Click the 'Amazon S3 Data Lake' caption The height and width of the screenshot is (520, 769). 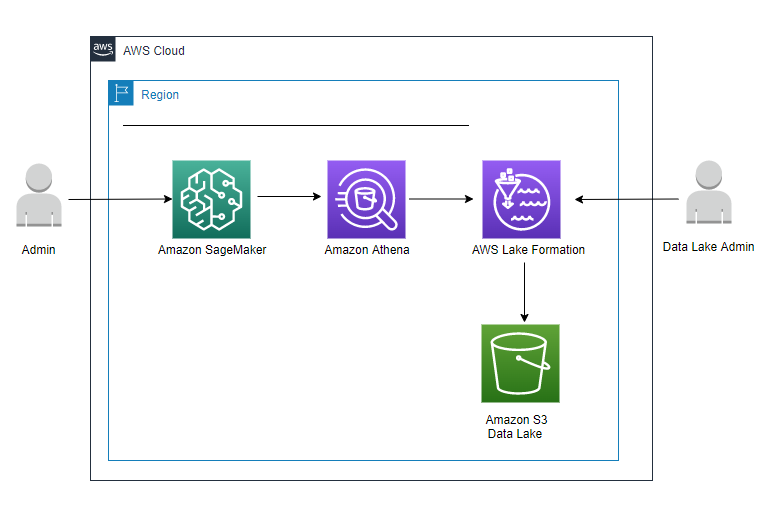pos(516,427)
